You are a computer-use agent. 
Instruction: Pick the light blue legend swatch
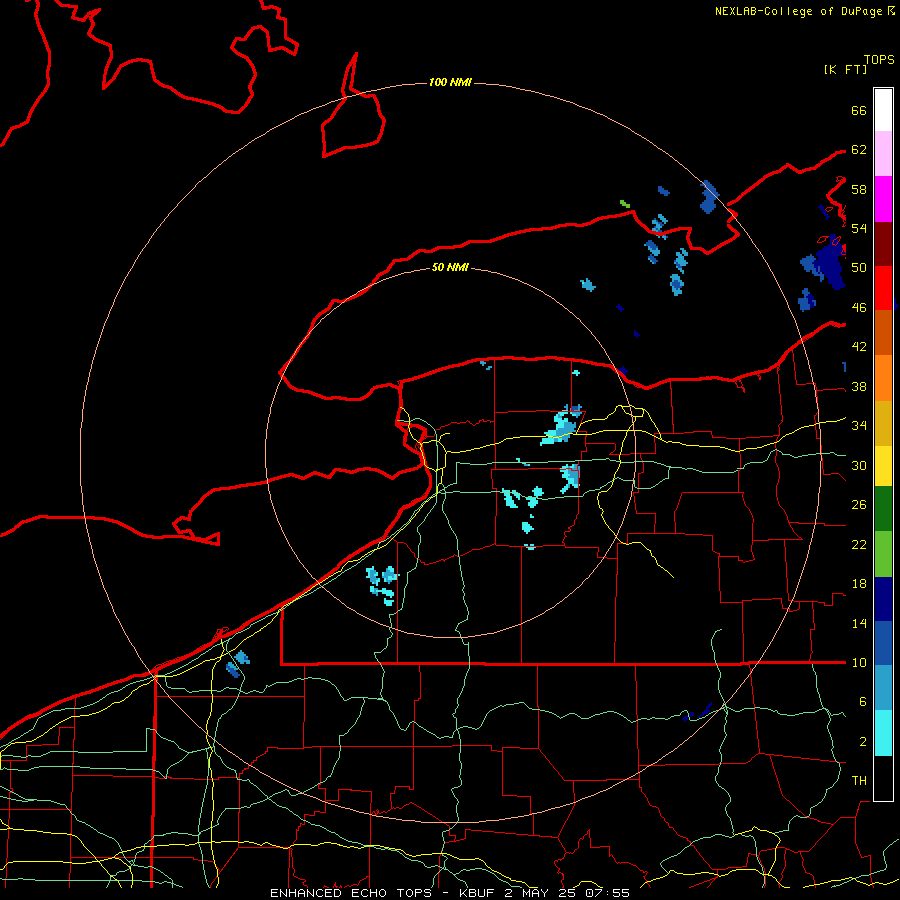pos(883,688)
